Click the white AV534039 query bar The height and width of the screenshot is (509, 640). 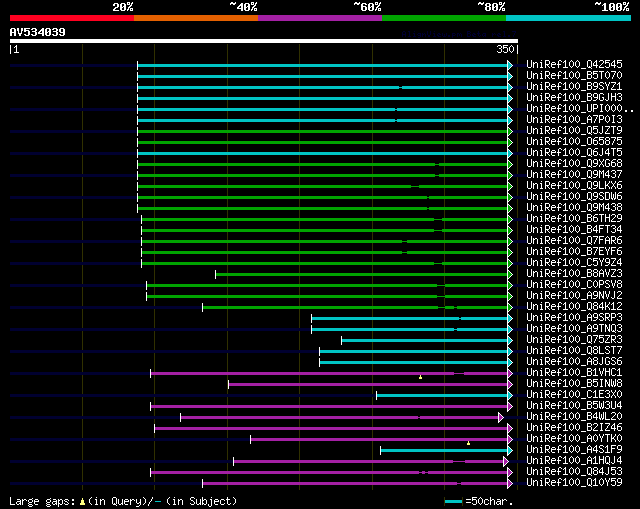pos(264,41)
